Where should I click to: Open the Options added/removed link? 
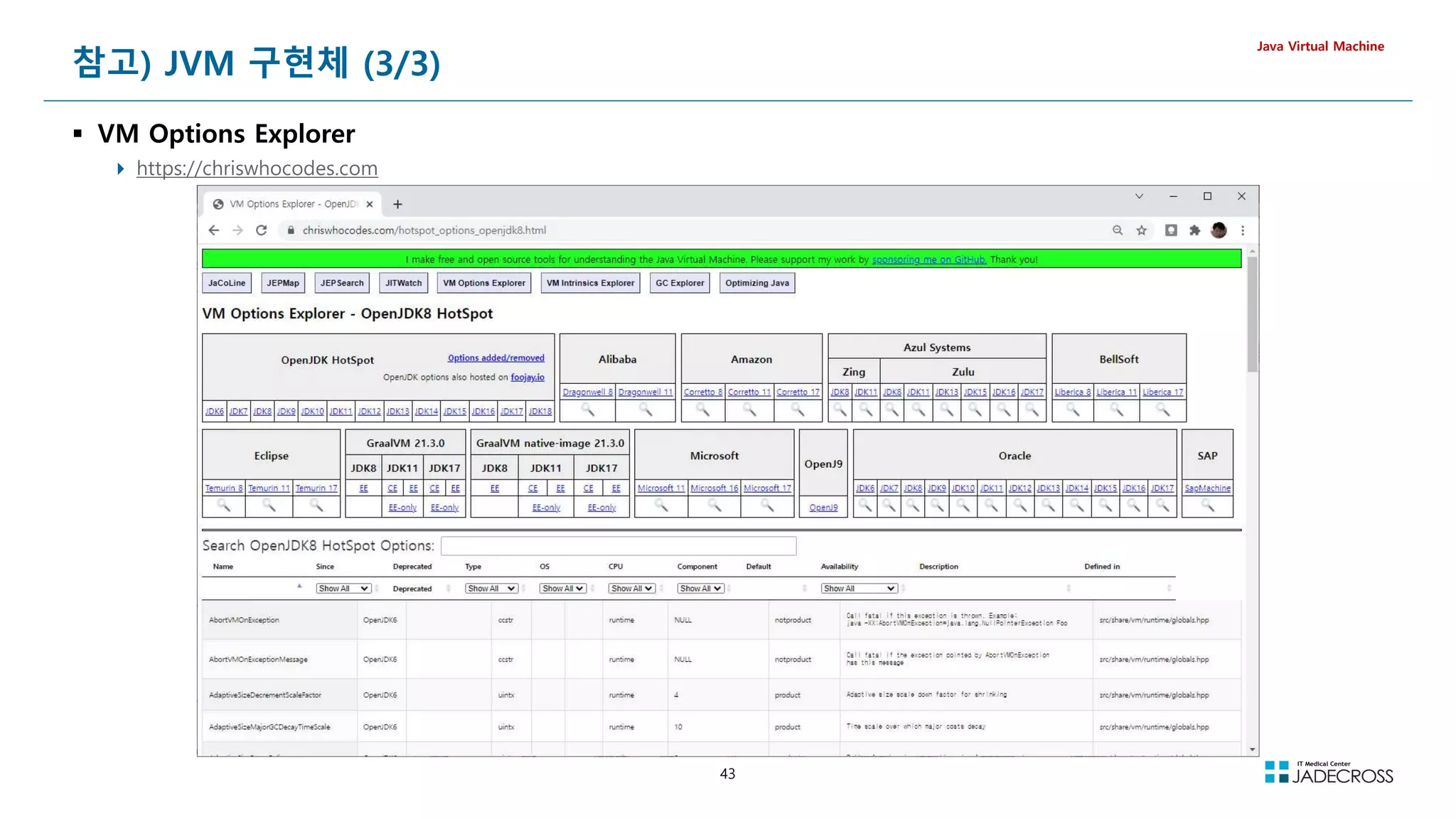[x=496, y=358]
